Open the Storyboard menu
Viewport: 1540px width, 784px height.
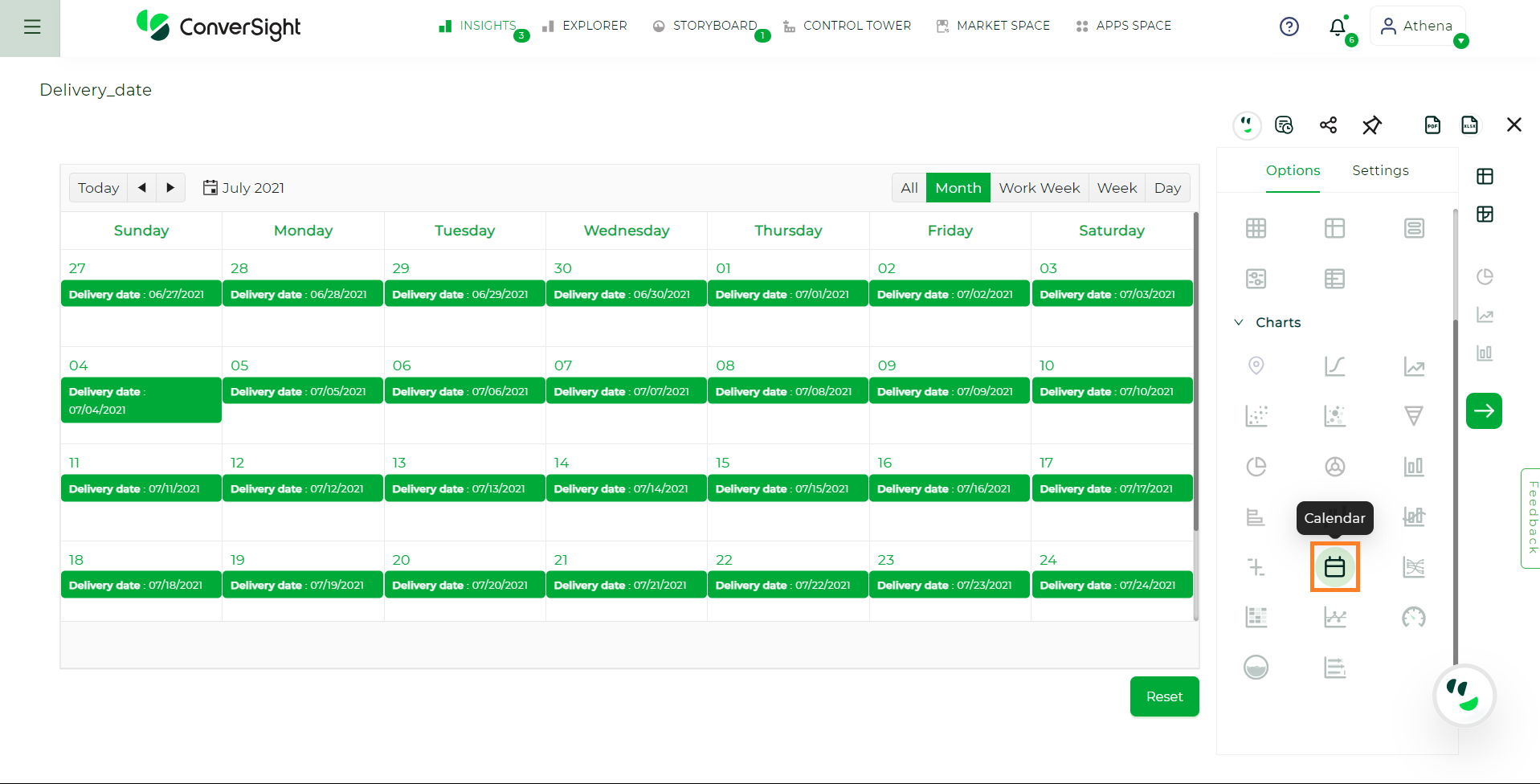[x=705, y=26]
